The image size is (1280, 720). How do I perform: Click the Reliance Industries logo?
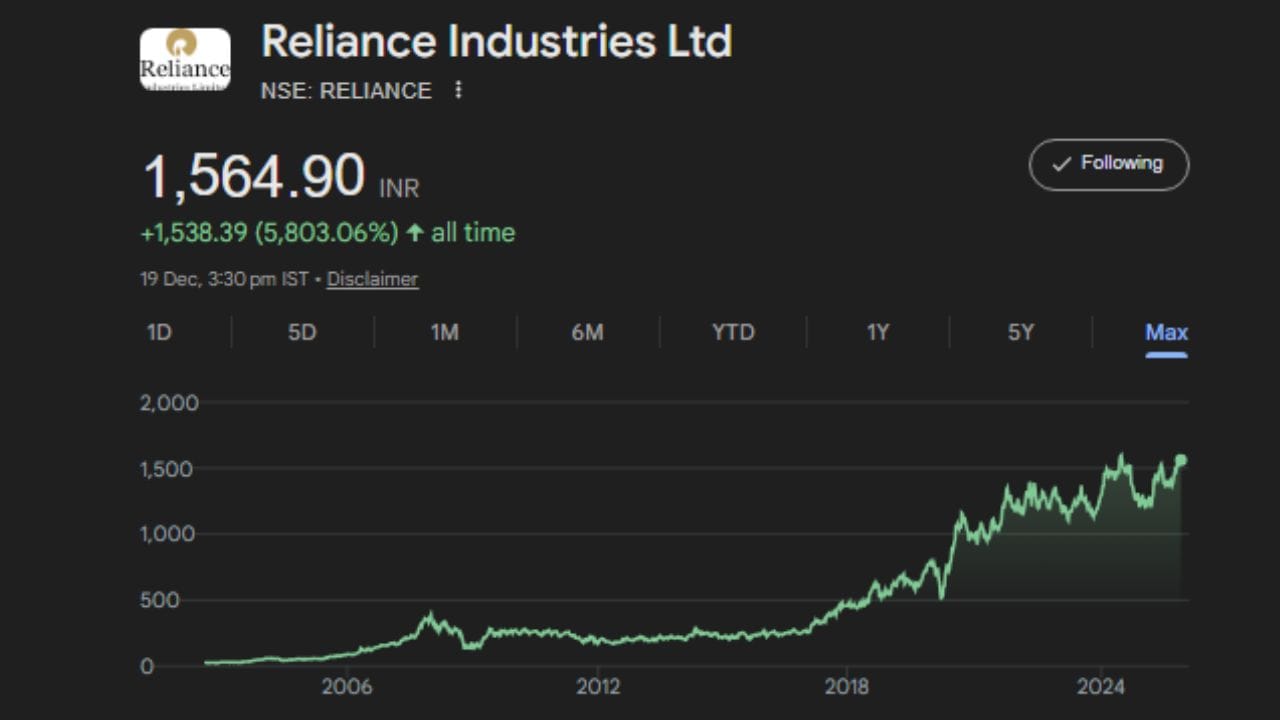185,59
